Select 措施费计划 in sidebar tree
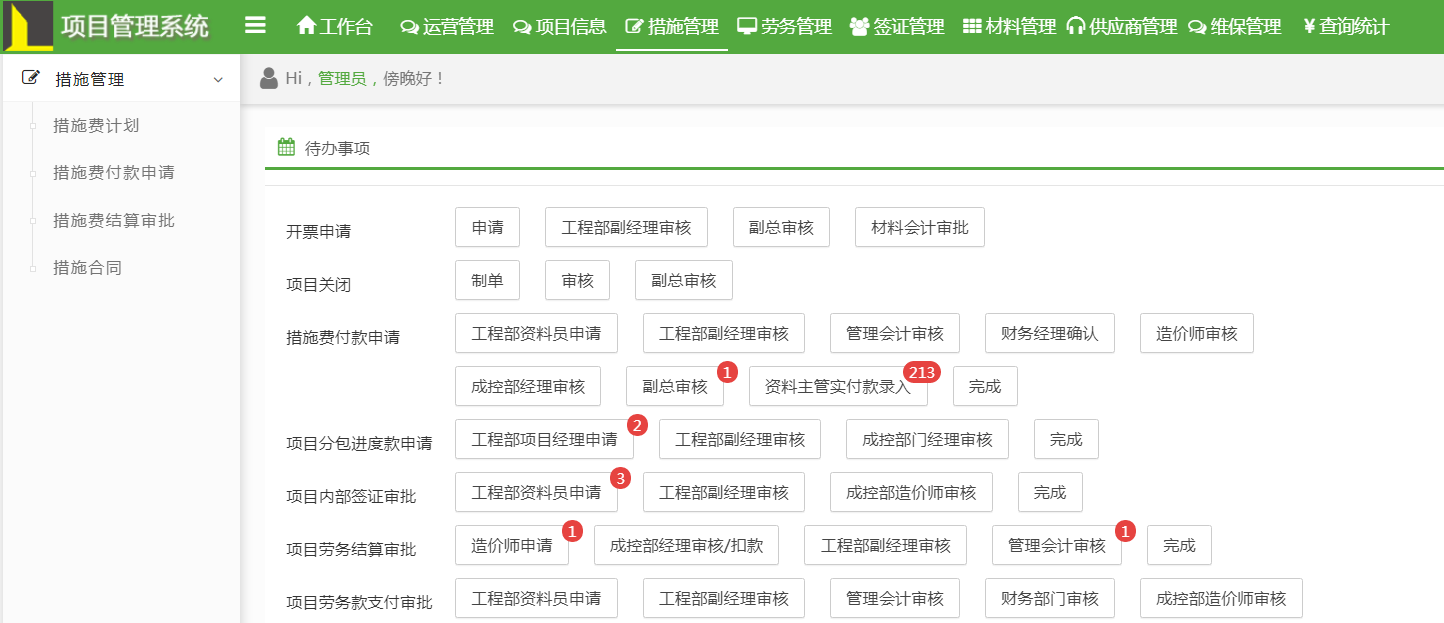The width and height of the screenshot is (1444, 623). click(96, 126)
